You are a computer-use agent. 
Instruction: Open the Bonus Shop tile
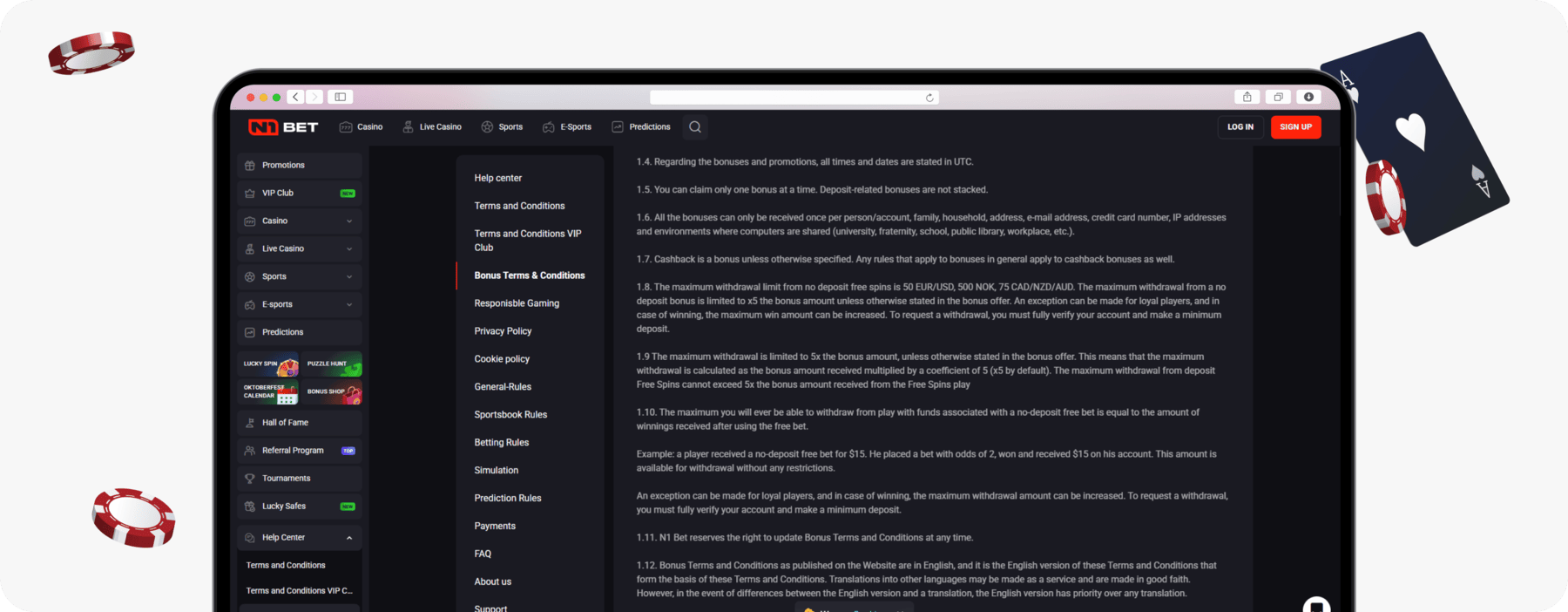pyautogui.click(x=332, y=392)
